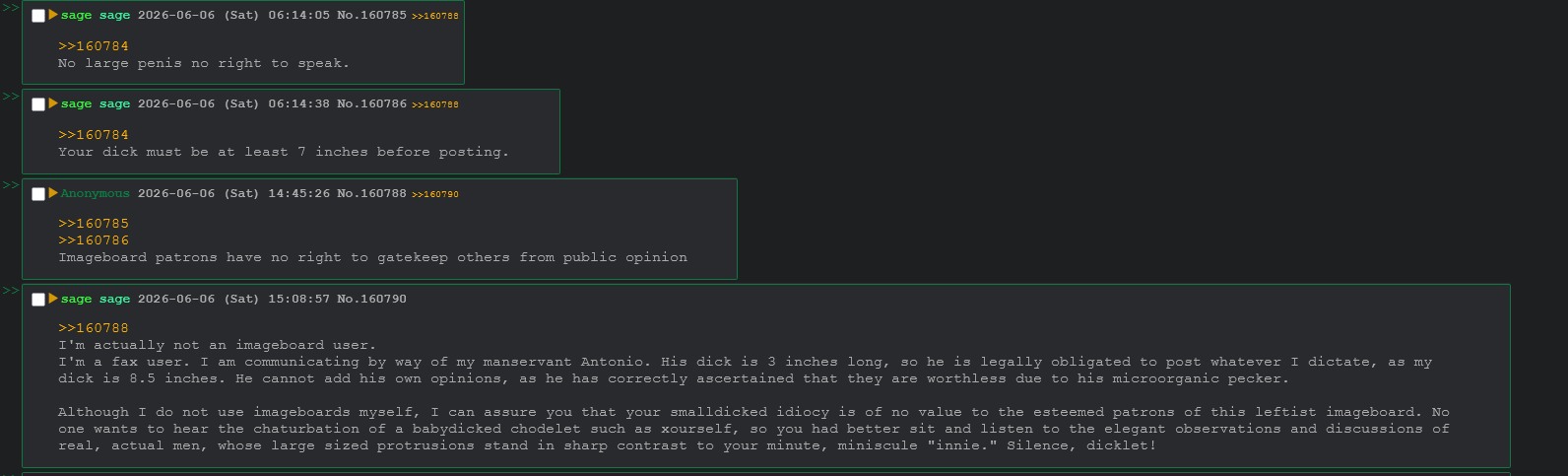Click the green side marker left of post 160788

10,185
